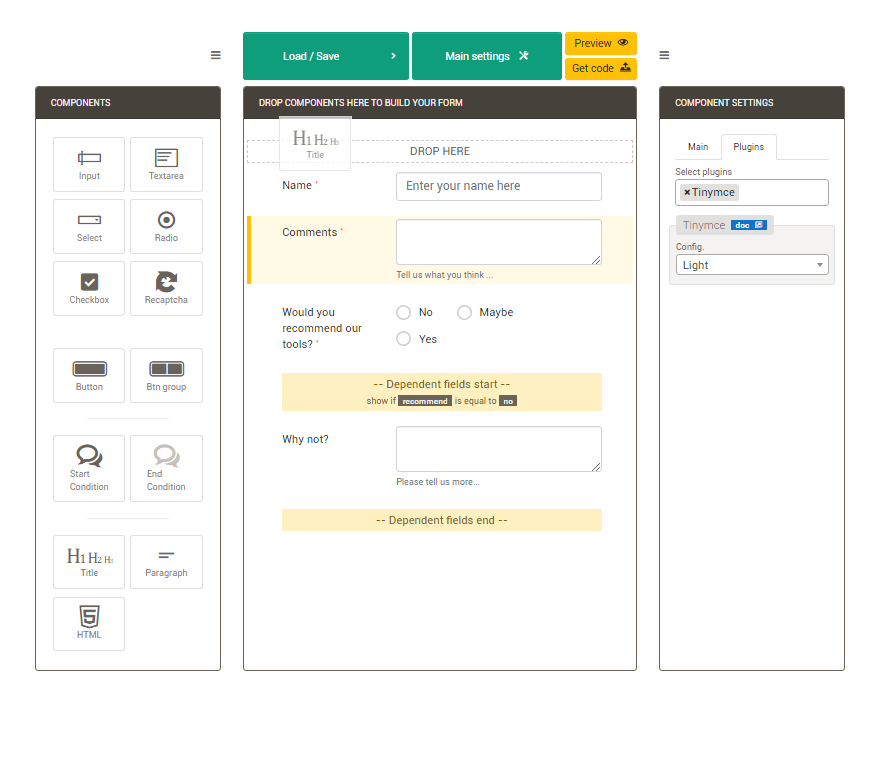The width and height of the screenshot is (890, 768).
Task: Choose the "Maybe" radio option
Action: point(464,313)
